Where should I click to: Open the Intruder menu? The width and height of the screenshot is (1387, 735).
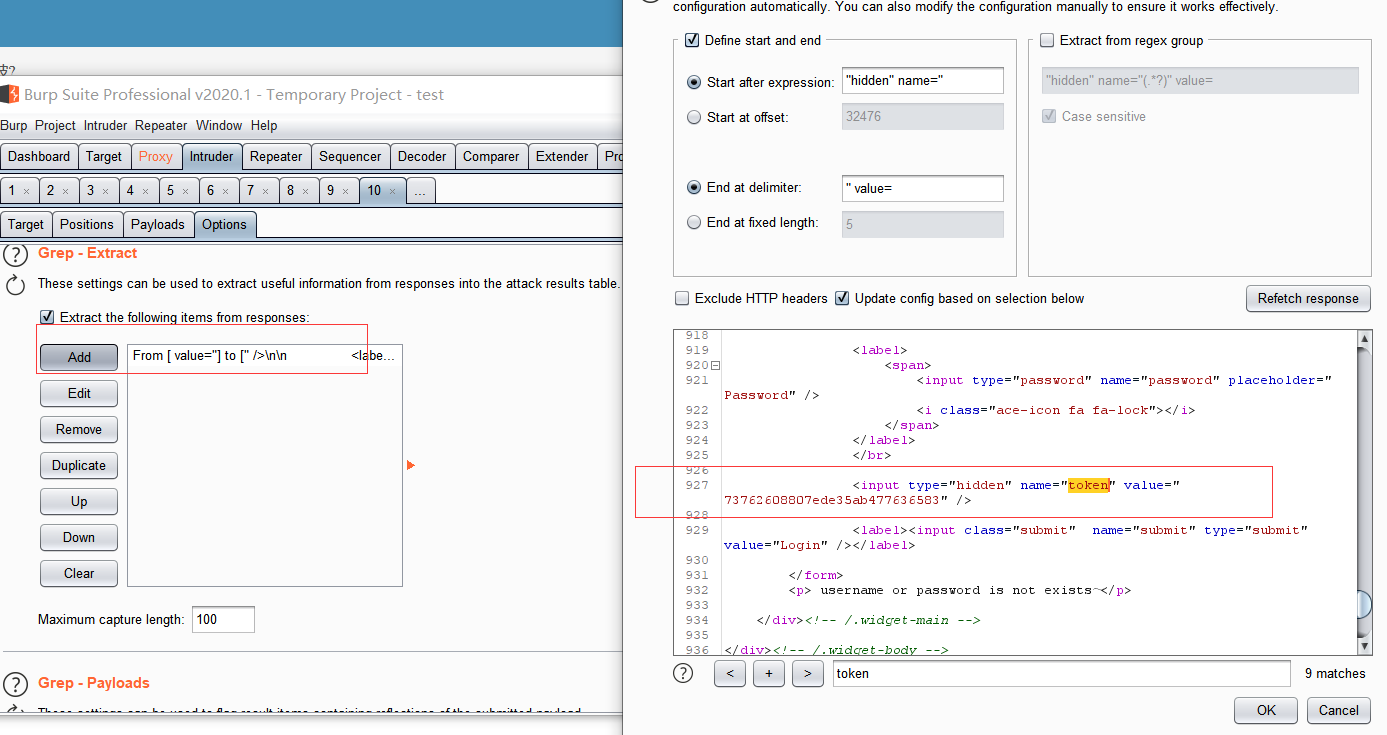tap(105, 125)
